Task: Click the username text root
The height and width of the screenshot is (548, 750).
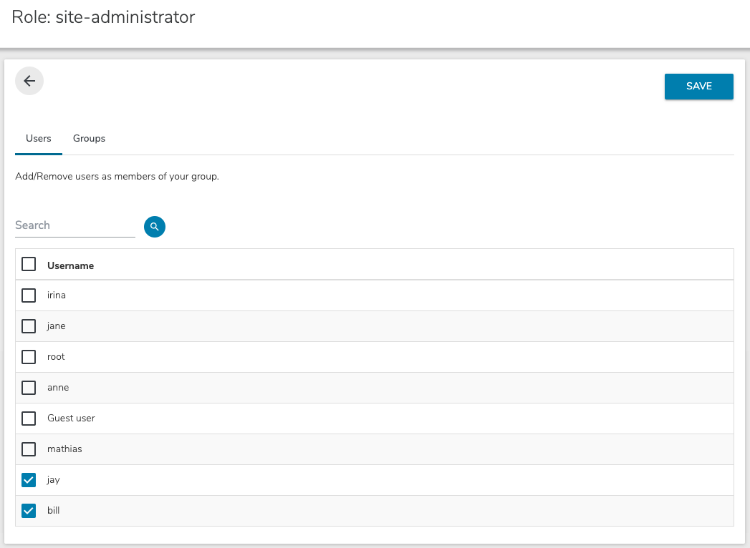Action: (x=56, y=357)
